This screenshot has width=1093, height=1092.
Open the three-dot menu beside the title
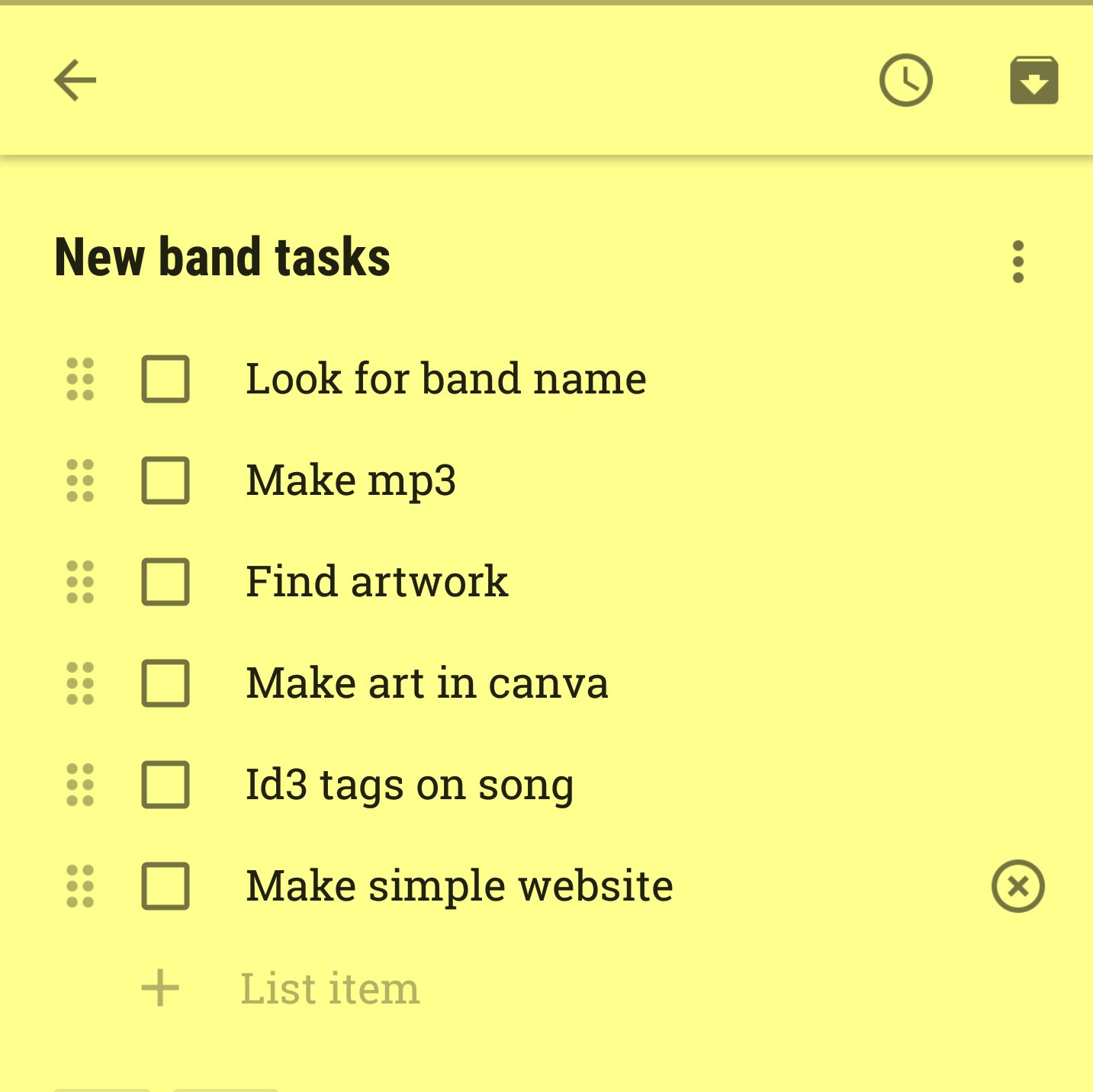click(x=1017, y=262)
